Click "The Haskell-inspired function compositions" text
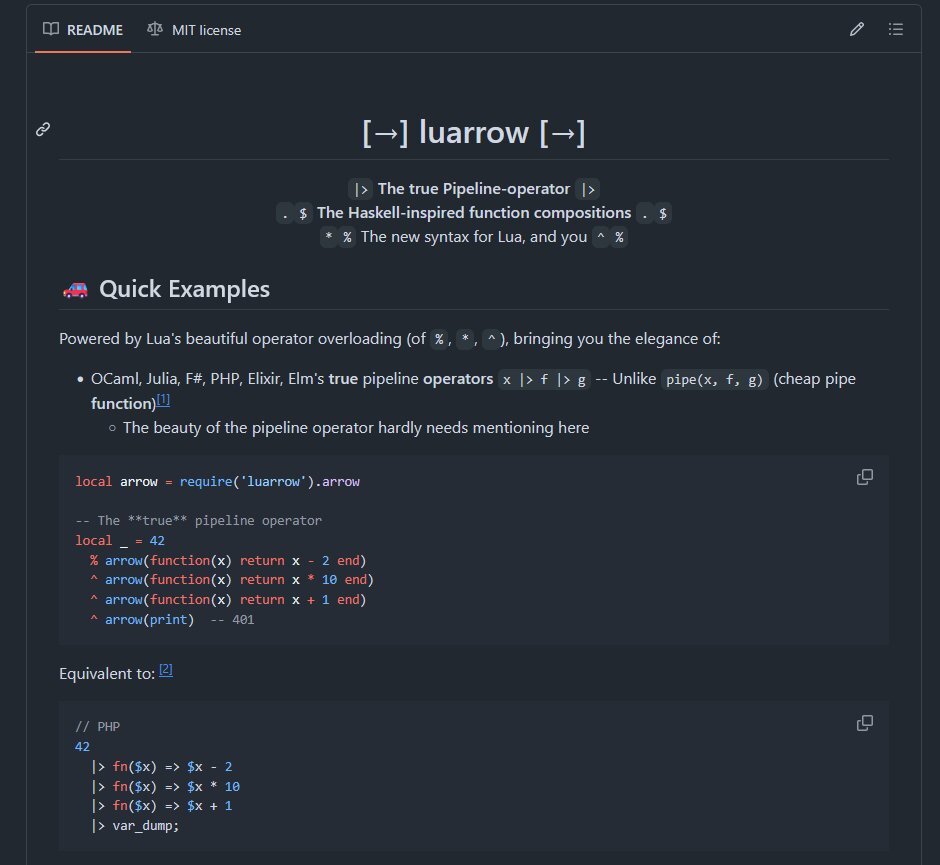Image resolution: width=940 pixels, height=865 pixels. click(474, 213)
